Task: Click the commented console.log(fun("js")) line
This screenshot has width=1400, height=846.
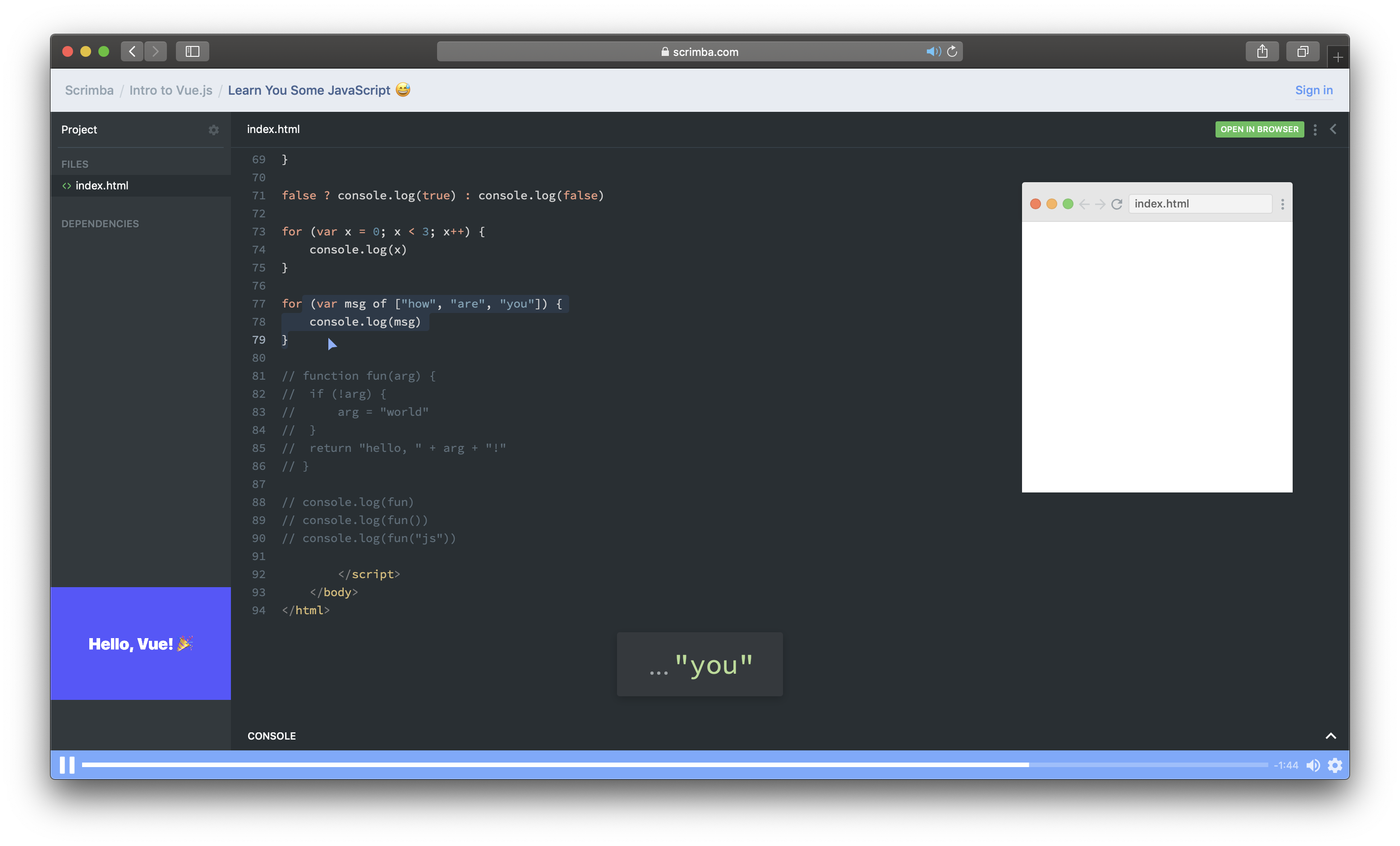Action: pos(369,538)
